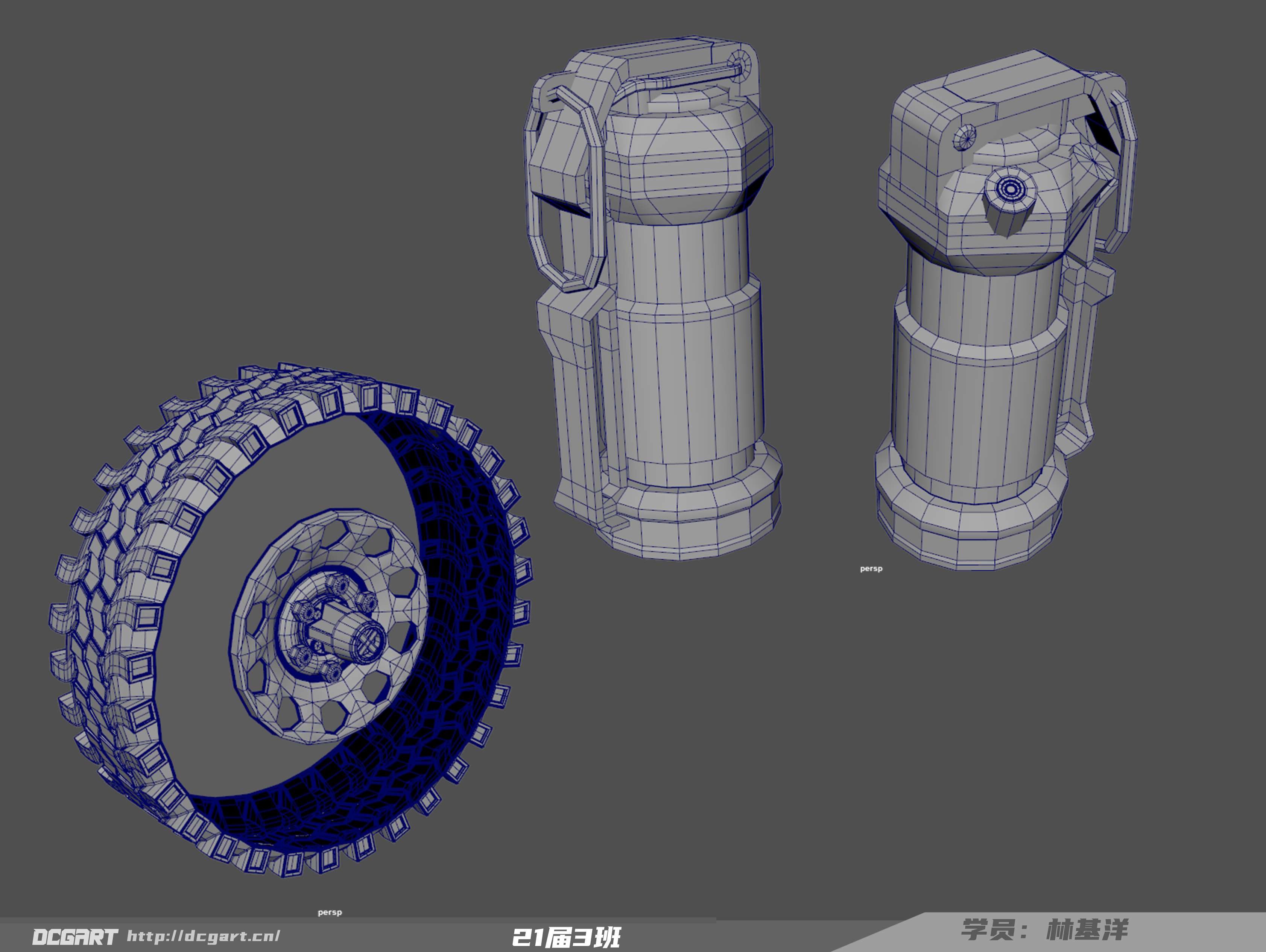Click the http://dcgart.cn/ link text
1266x952 pixels.
(x=203, y=936)
